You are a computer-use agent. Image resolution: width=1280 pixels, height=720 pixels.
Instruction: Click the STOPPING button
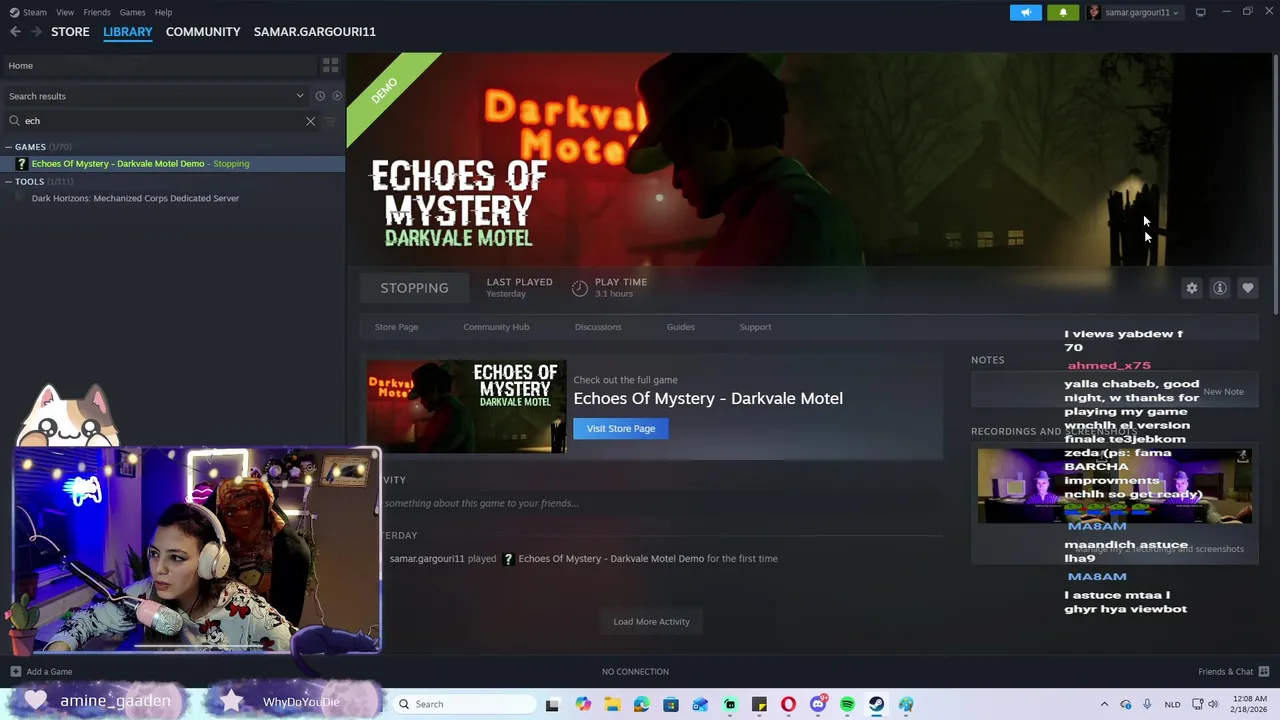coord(414,288)
